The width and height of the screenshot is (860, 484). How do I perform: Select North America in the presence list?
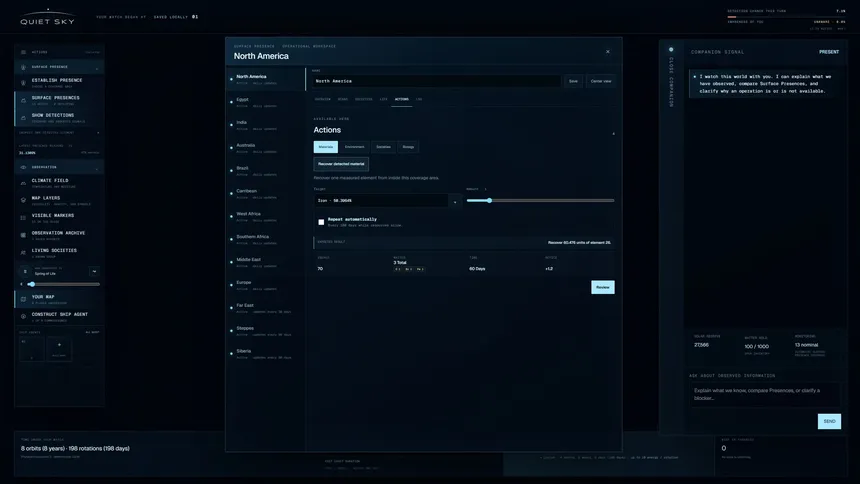(265, 80)
